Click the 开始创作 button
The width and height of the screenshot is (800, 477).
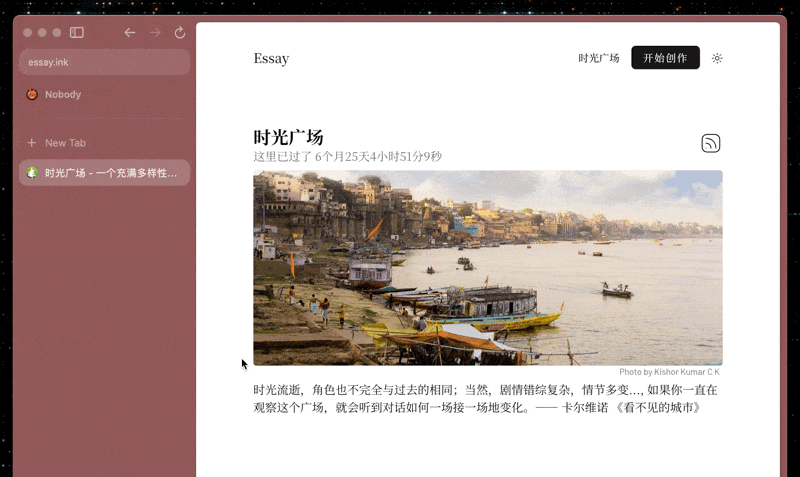[665, 58]
